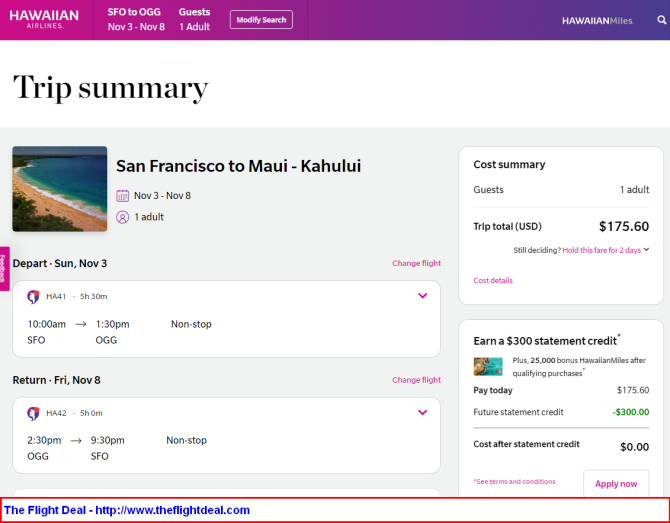The width and height of the screenshot is (670, 523).
Task: Click the Apply now button
Action: pos(616,484)
